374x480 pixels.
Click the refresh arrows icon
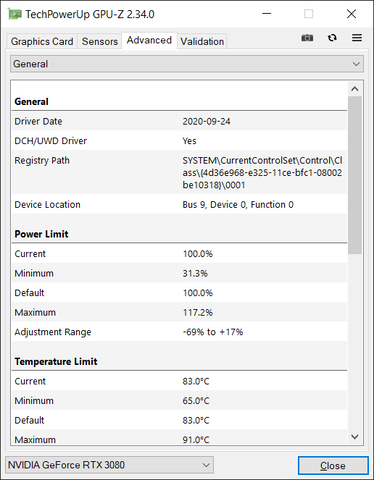[x=332, y=38]
